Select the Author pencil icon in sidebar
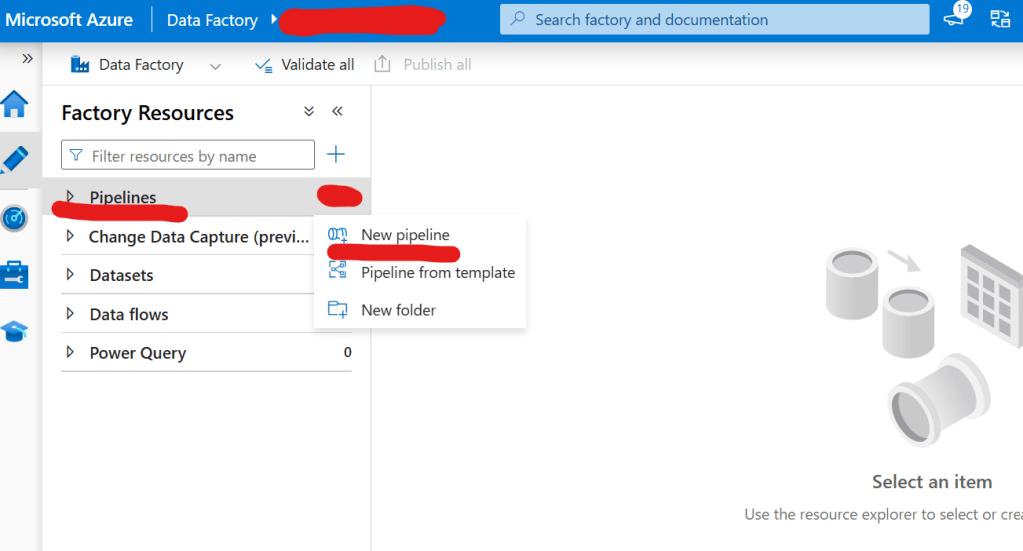 tap(16, 159)
